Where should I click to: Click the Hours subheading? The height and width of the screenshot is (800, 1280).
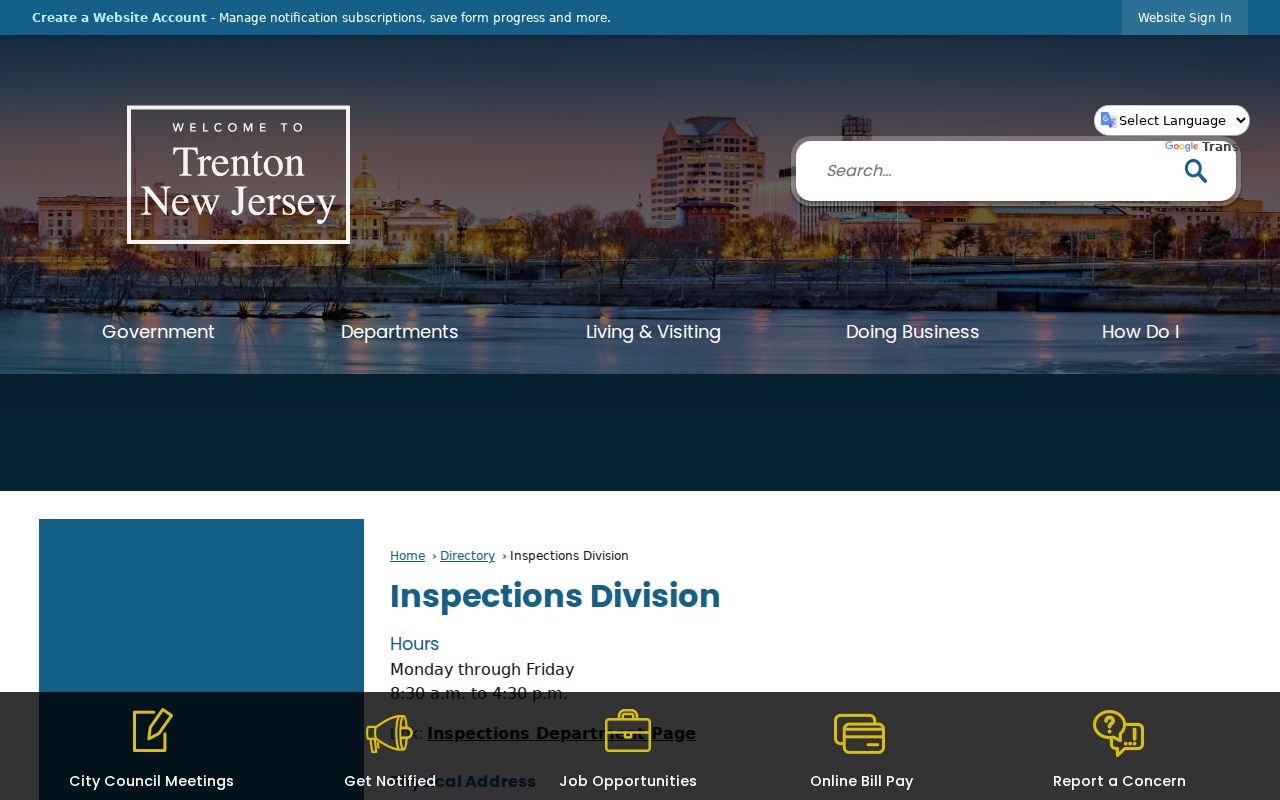click(414, 644)
